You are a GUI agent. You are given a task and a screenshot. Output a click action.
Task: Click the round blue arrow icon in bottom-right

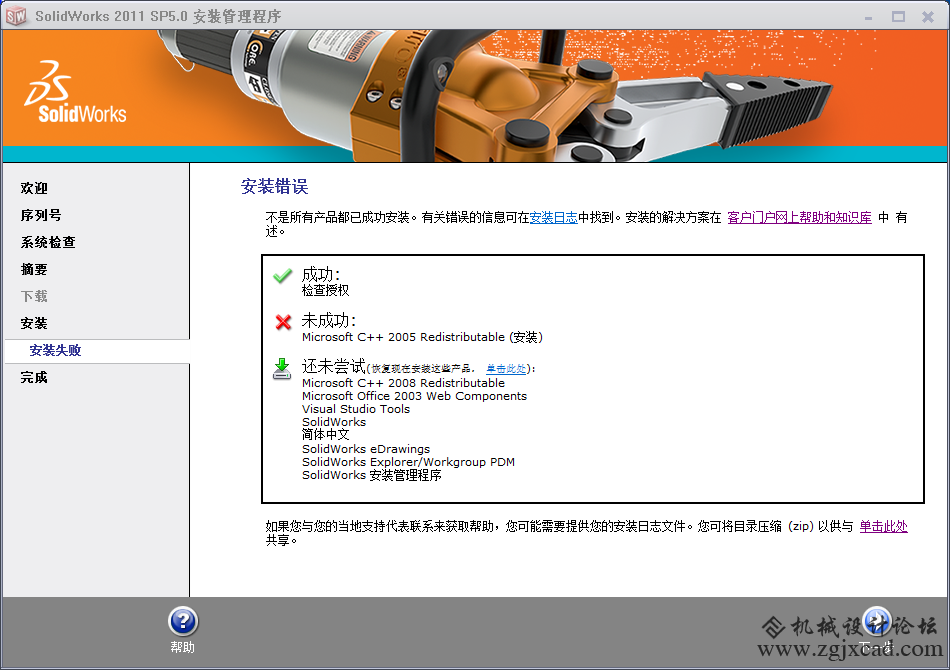click(877, 622)
